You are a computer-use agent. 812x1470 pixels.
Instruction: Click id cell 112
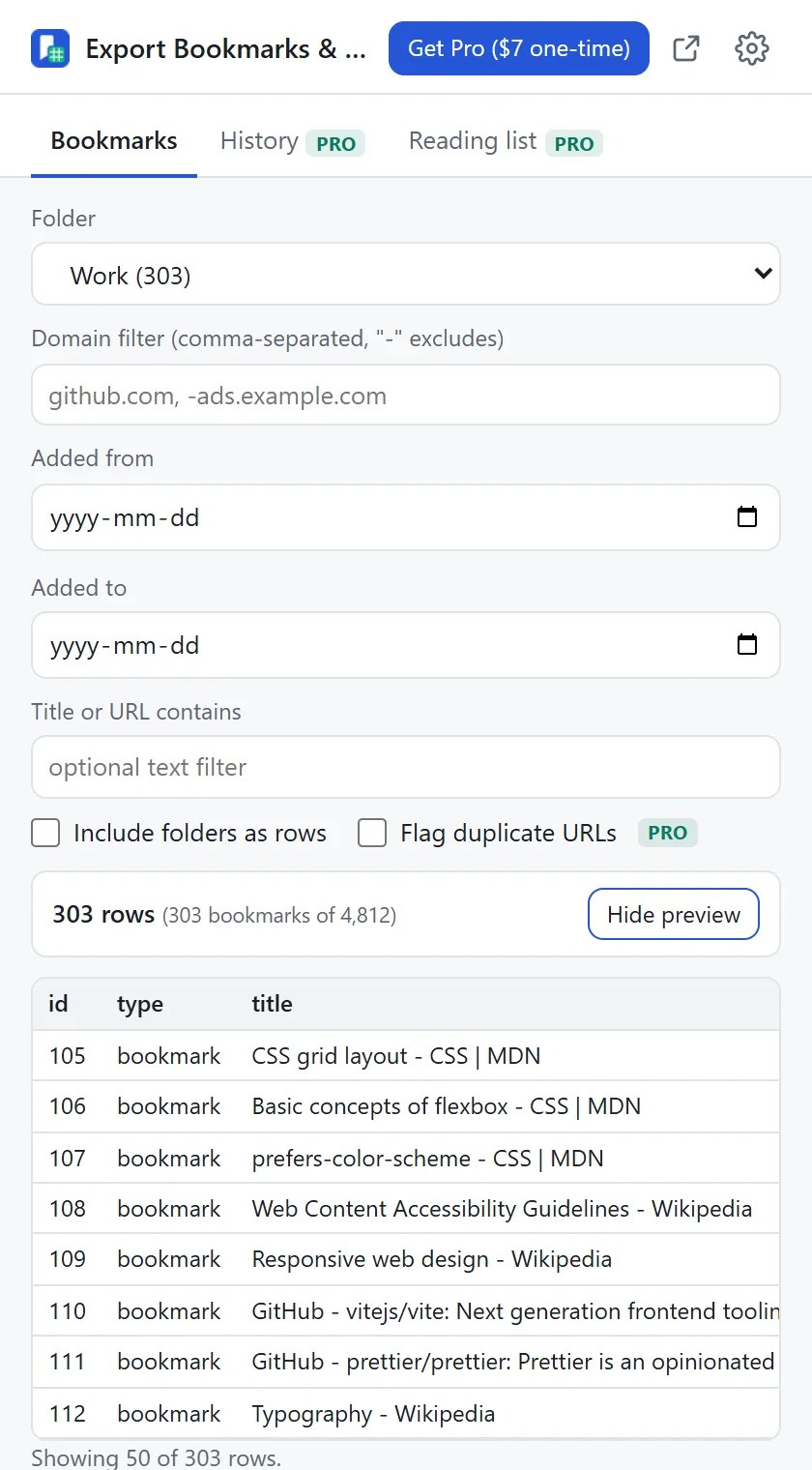point(68,1413)
